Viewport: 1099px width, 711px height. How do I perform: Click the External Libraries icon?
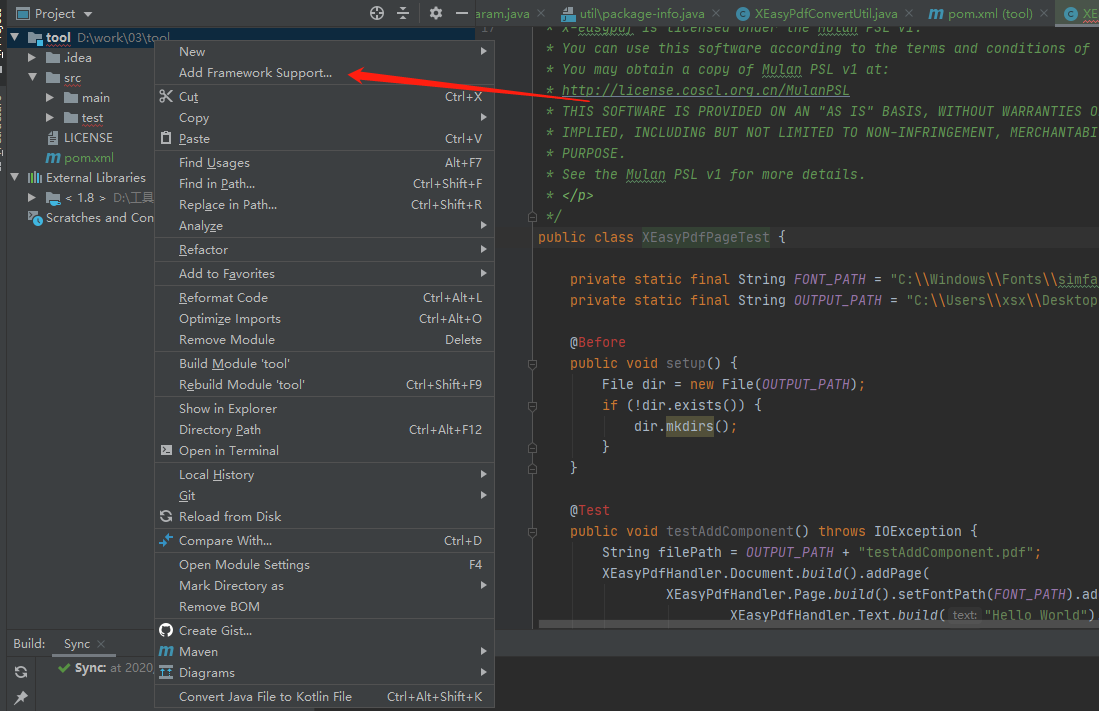click(34, 177)
